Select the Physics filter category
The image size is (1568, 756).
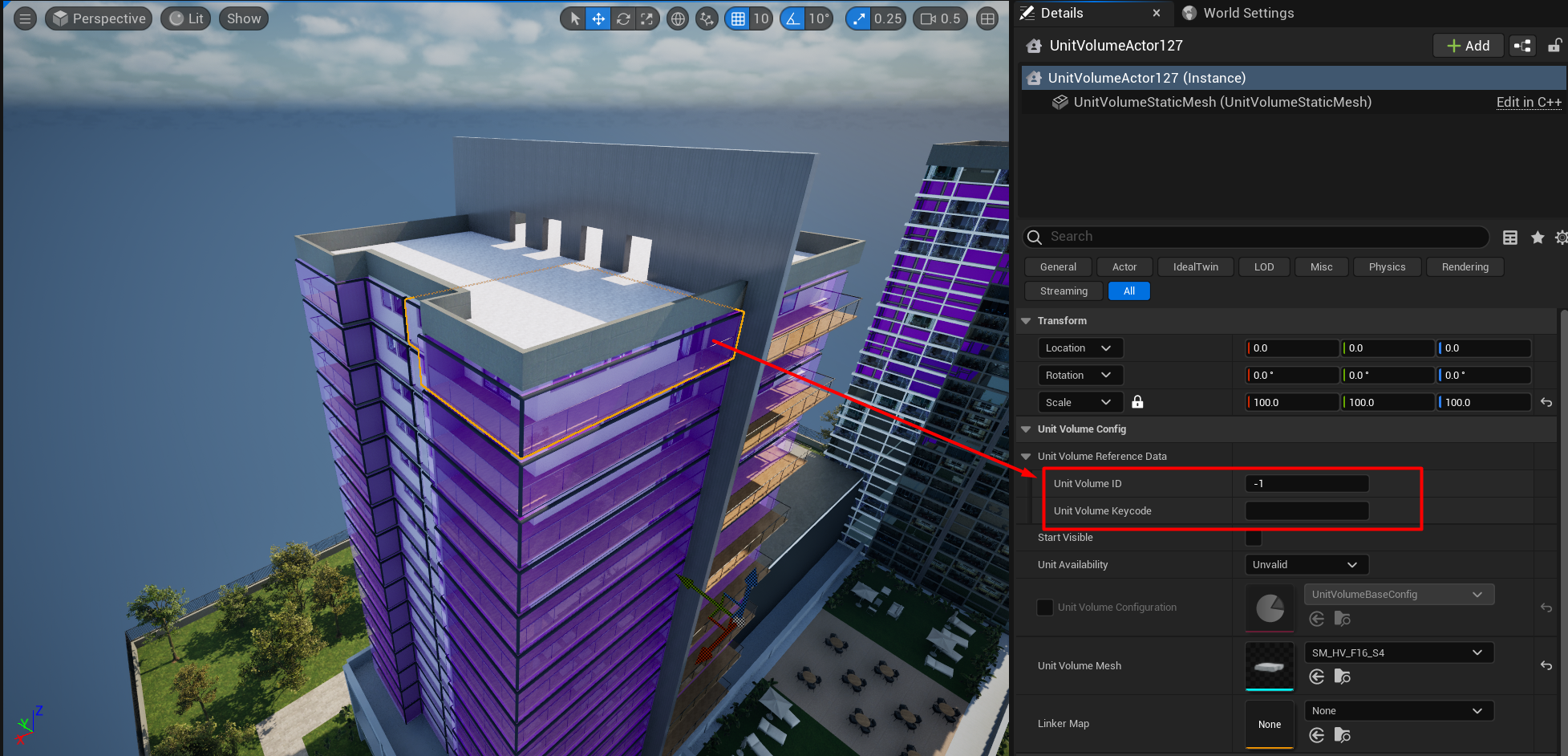point(1386,267)
